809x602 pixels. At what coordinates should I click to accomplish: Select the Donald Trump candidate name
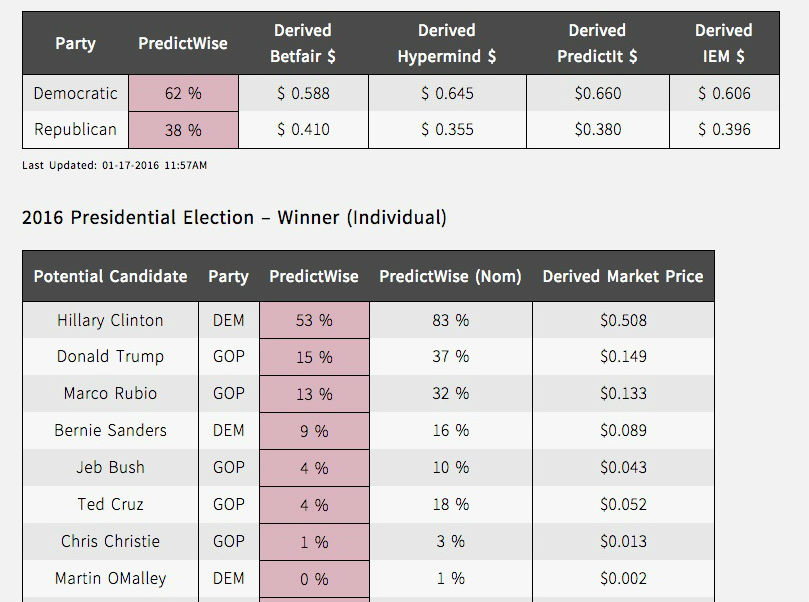pos(110,357)
